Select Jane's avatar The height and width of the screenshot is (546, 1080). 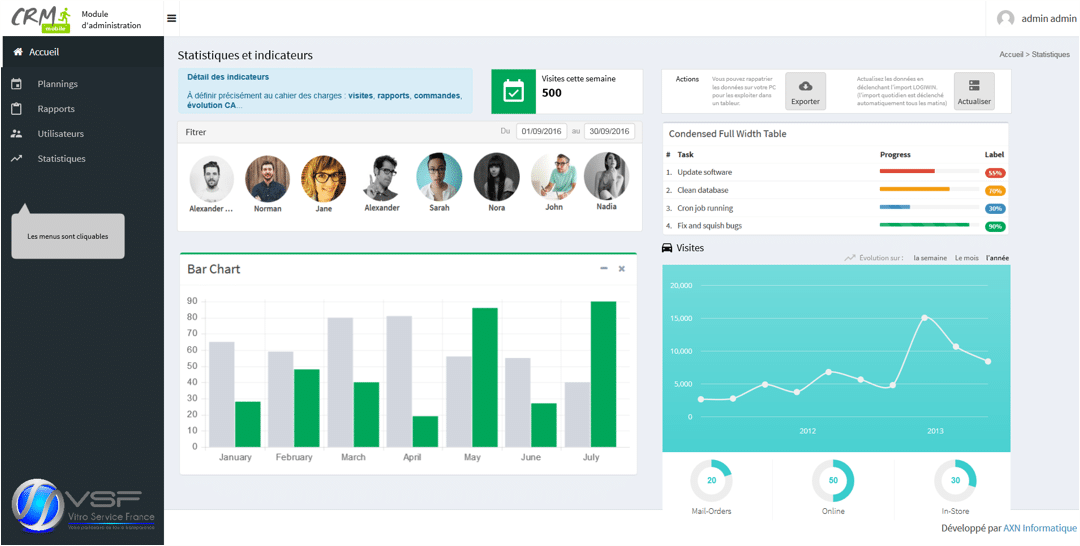point(324,178)
